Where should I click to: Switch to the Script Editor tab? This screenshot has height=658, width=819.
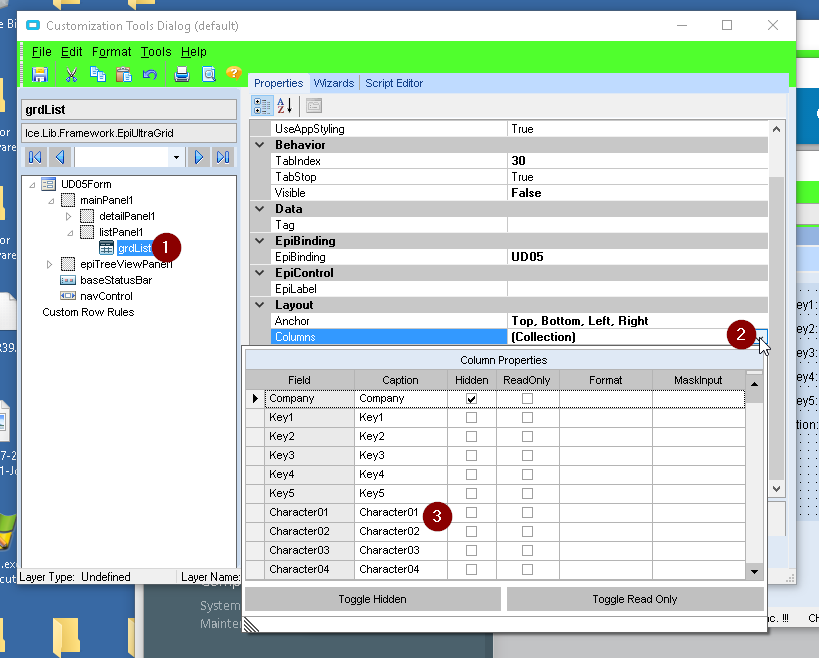pos(393,83)
